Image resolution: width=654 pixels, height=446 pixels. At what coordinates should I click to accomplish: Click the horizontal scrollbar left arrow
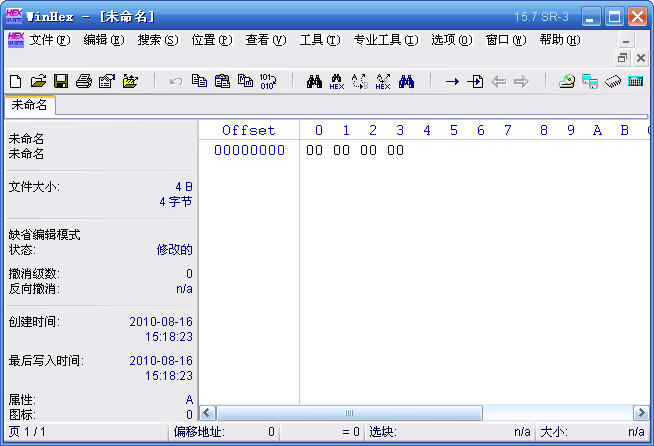[x=208, y=412]
